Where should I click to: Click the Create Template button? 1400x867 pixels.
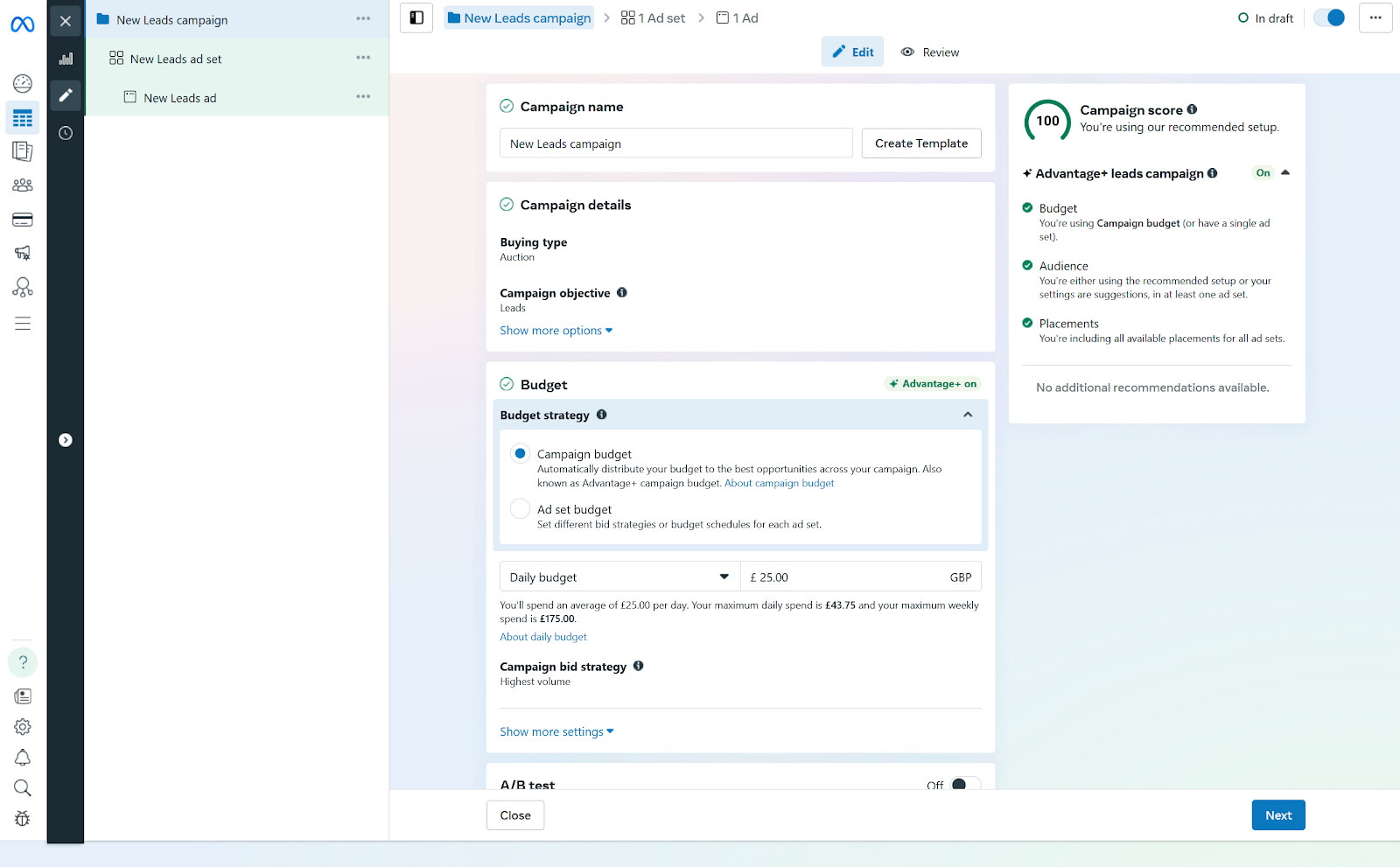[921, 143]
